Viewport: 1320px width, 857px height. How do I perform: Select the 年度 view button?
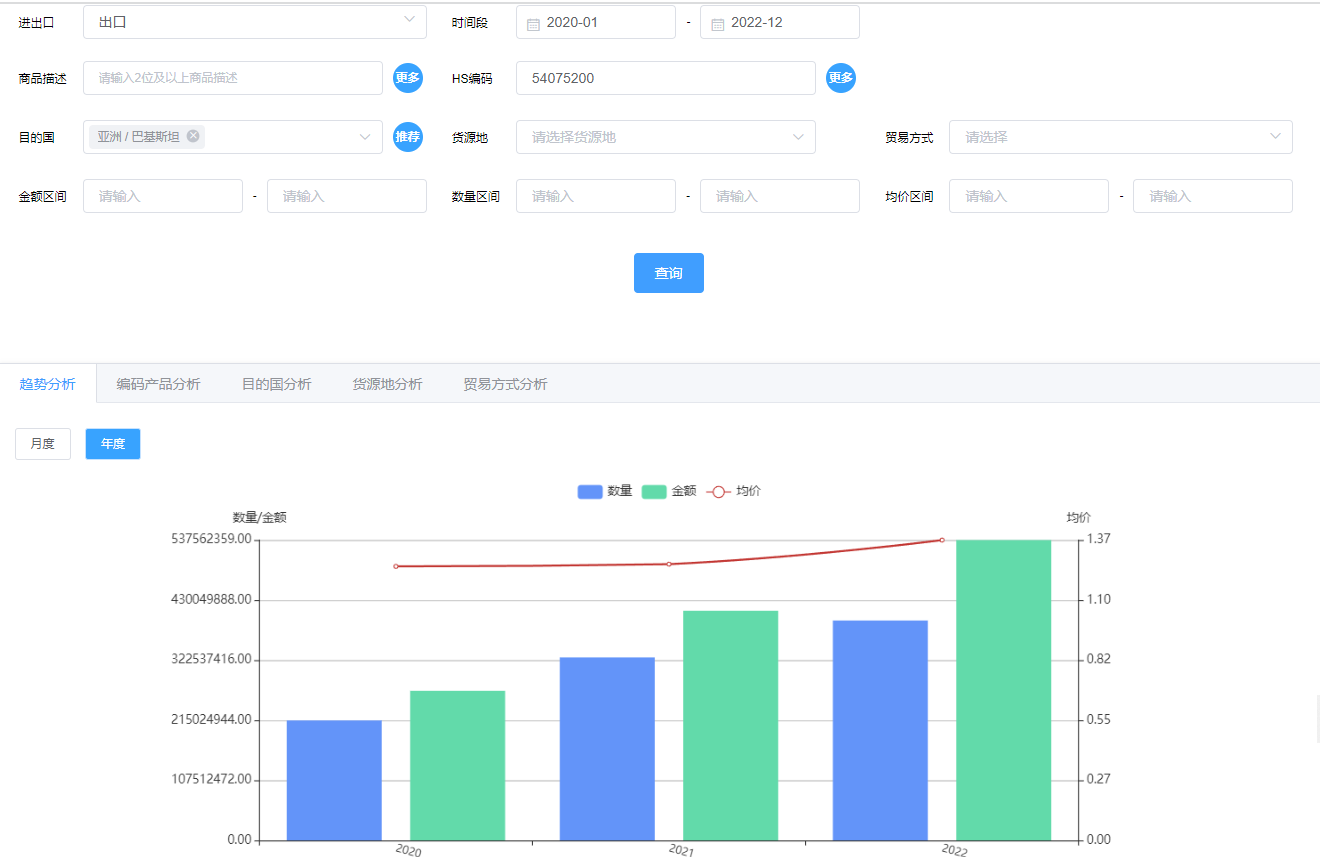[x=113, y=444]
